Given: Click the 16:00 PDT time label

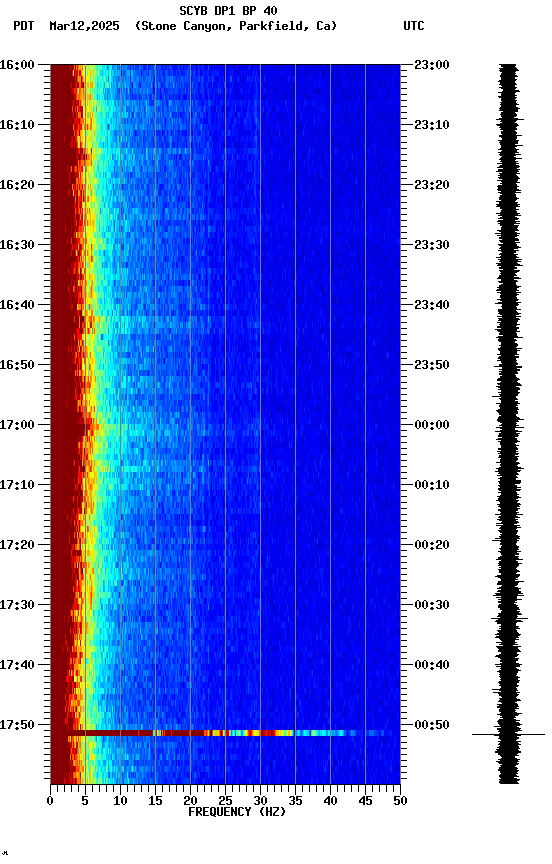Looking at the screenshot, I should [17, 65].
